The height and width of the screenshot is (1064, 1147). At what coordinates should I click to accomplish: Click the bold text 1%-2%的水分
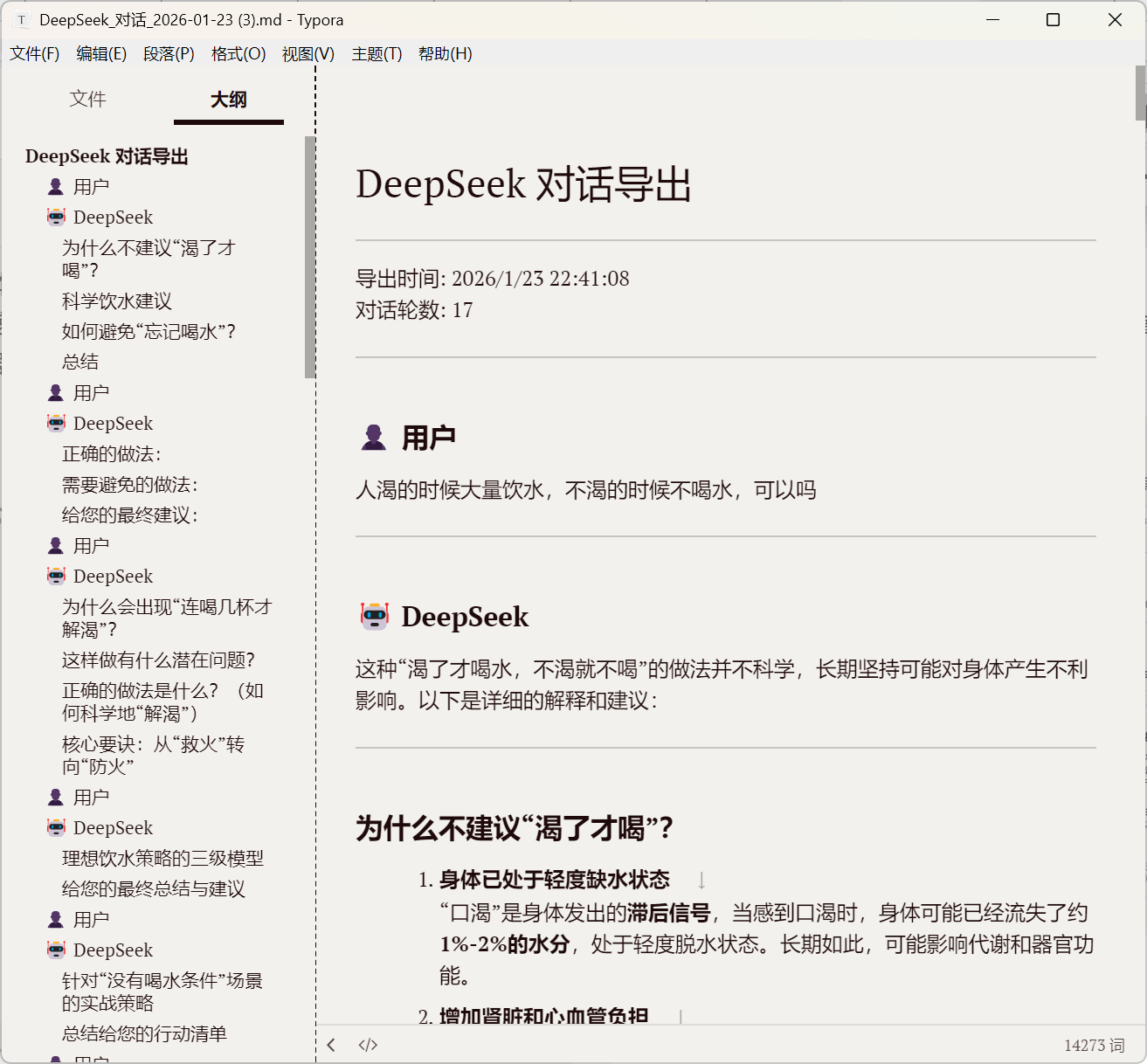click(x=505, y=945)
